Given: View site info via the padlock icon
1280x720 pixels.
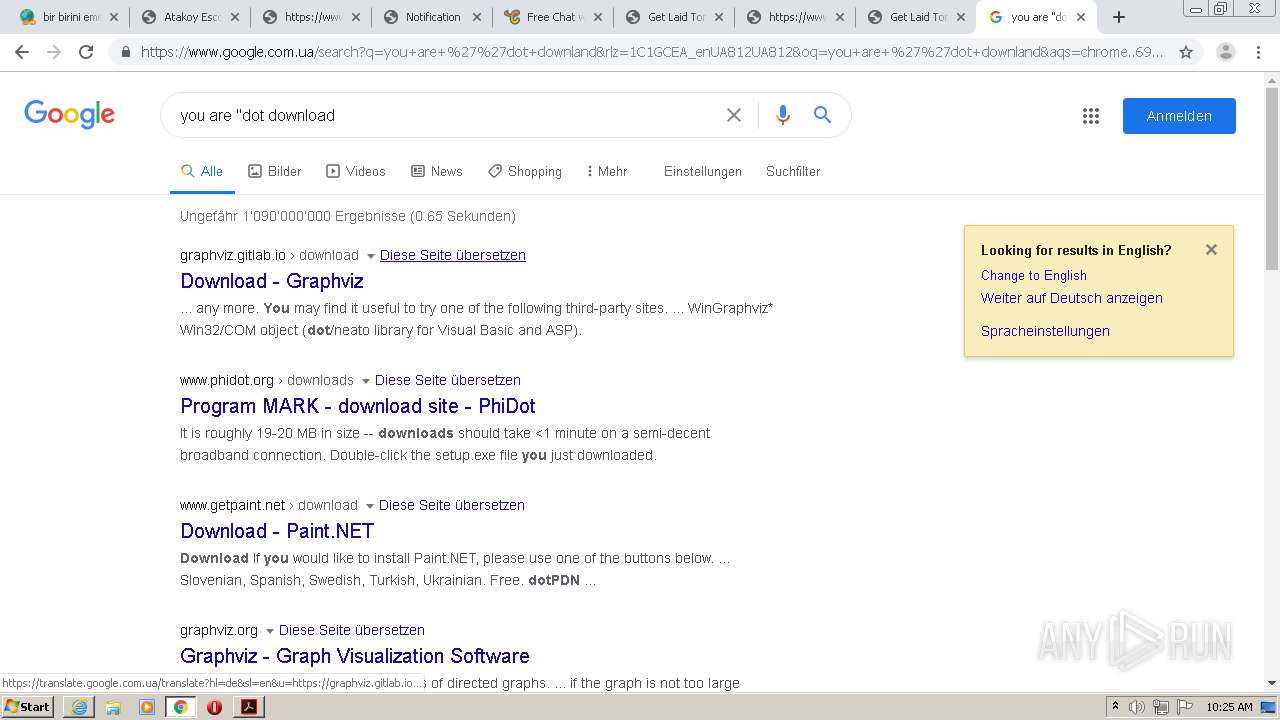Looking at the screenshot, I should [126, 52].
